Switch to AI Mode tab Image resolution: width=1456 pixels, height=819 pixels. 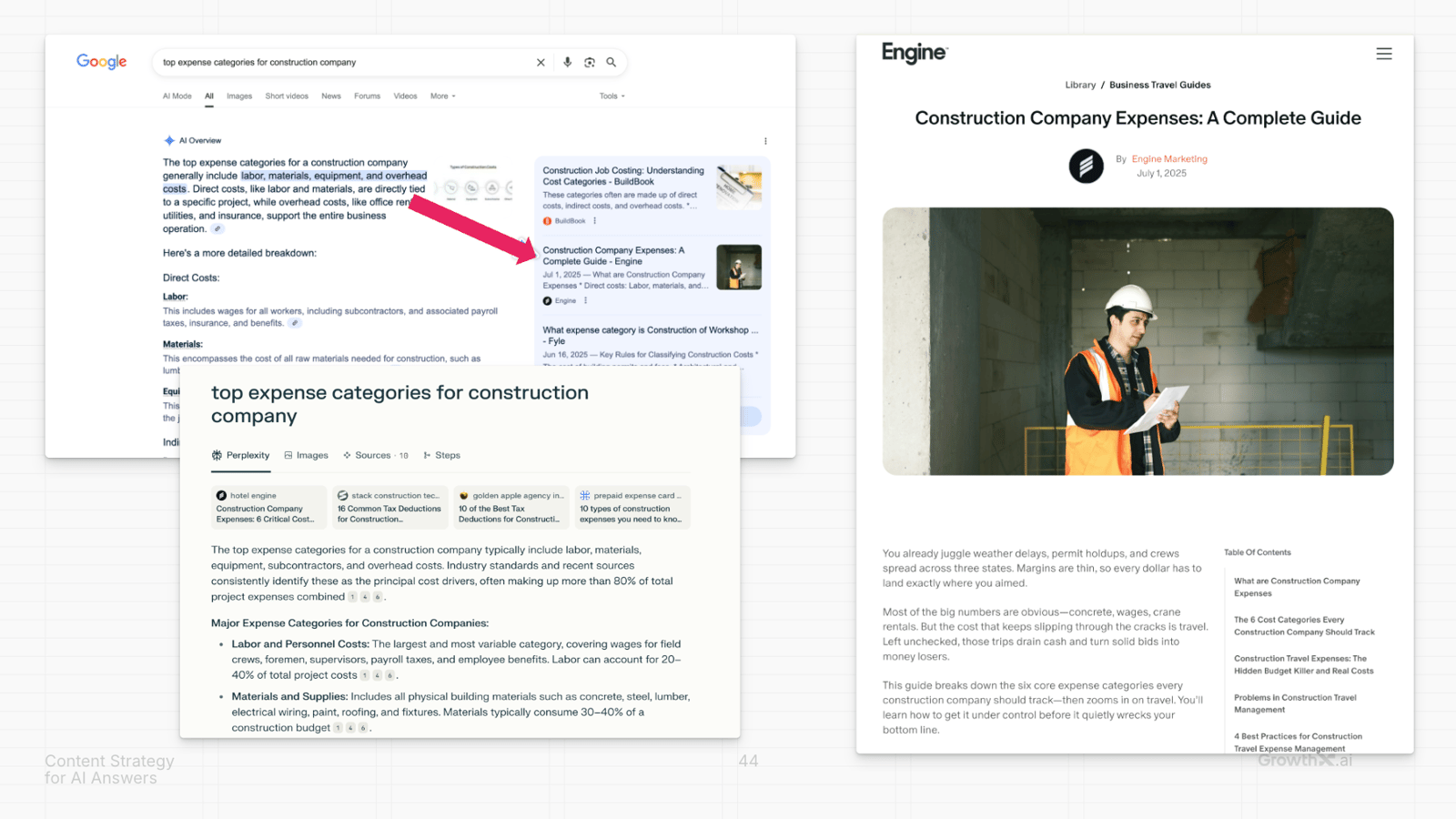pos(177,96)
